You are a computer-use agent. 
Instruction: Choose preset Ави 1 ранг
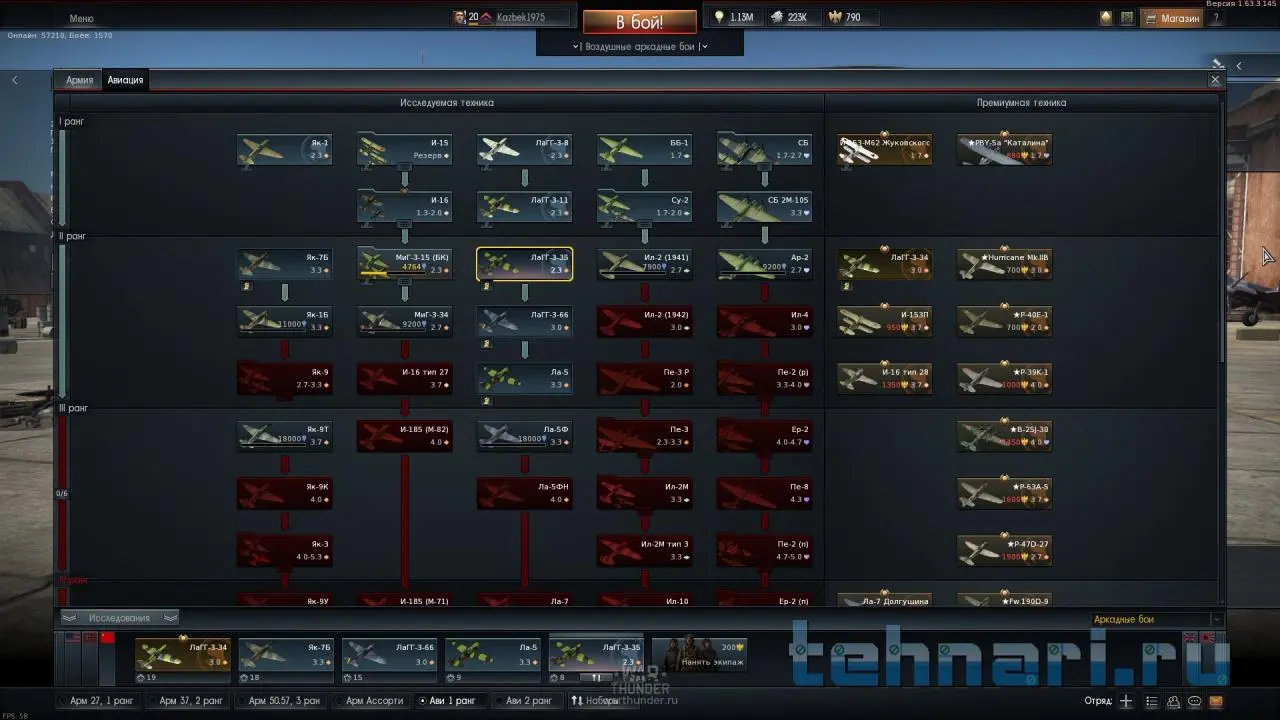click(x=451, y=701)
